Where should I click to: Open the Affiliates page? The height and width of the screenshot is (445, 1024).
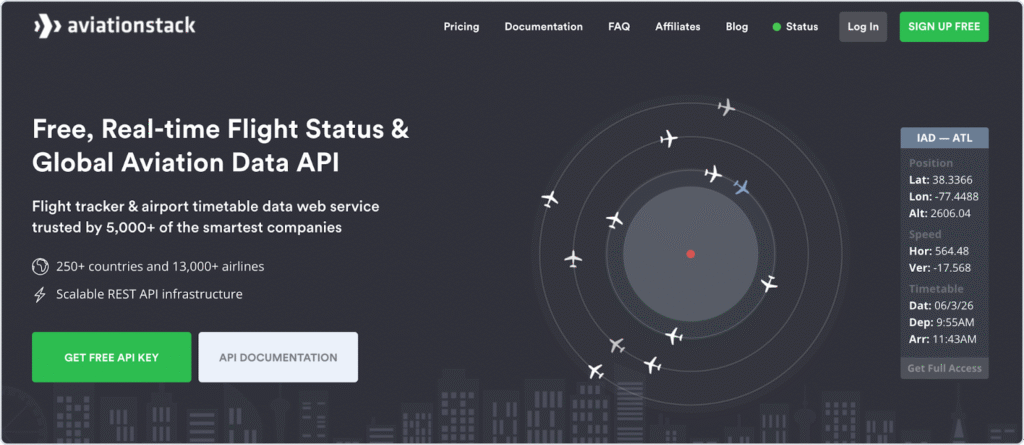click(x=678, y=27)
